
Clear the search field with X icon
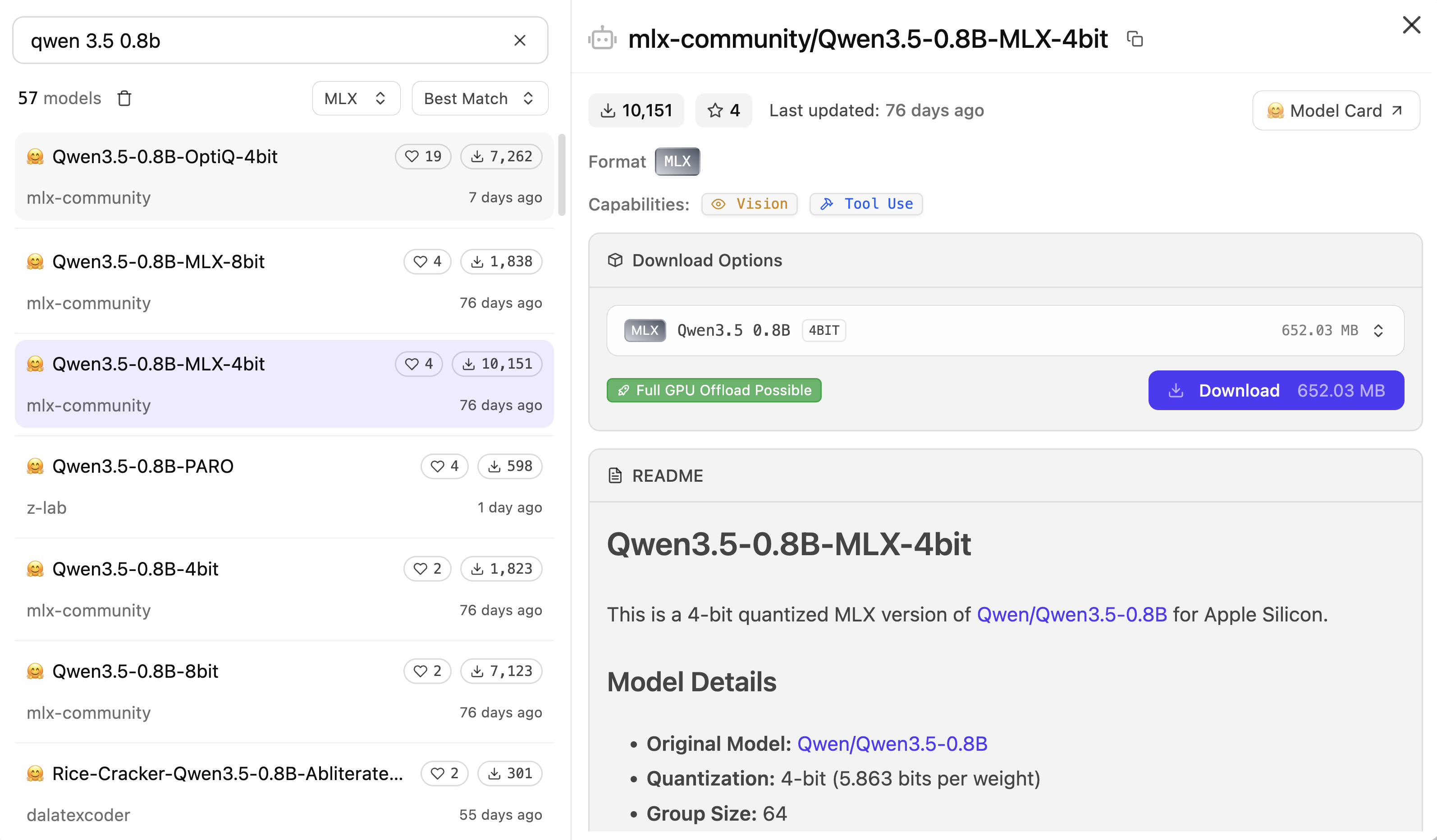(519, 41)
